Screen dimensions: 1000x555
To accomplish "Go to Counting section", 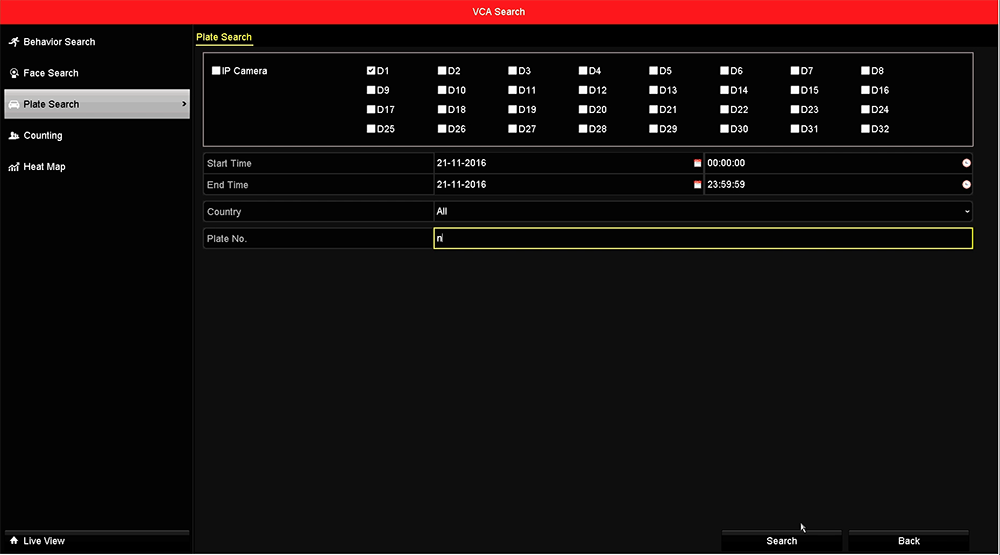I will (x=97, y=136).
